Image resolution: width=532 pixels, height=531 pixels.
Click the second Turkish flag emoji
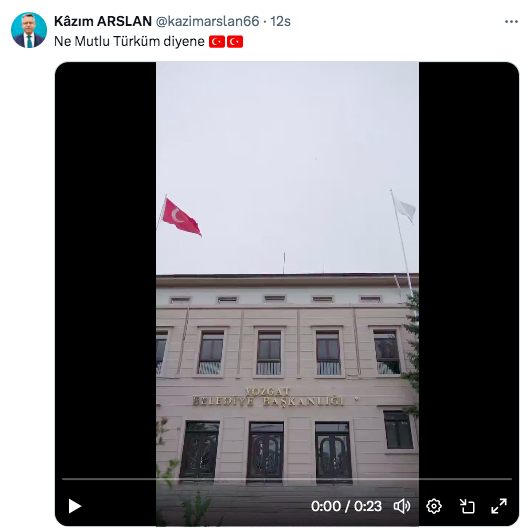235,42
